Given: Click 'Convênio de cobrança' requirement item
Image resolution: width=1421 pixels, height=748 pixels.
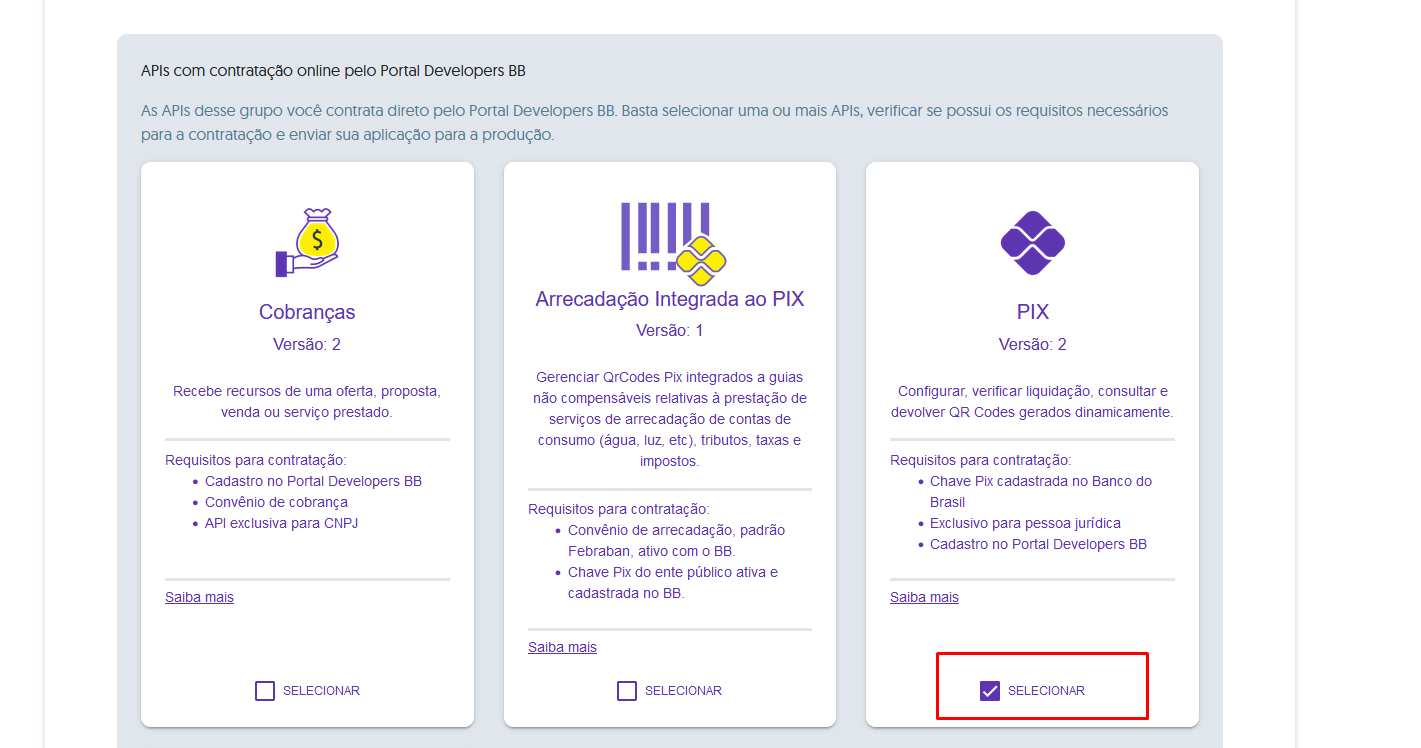Looking at the screenshot, I should tap(276, 502).
